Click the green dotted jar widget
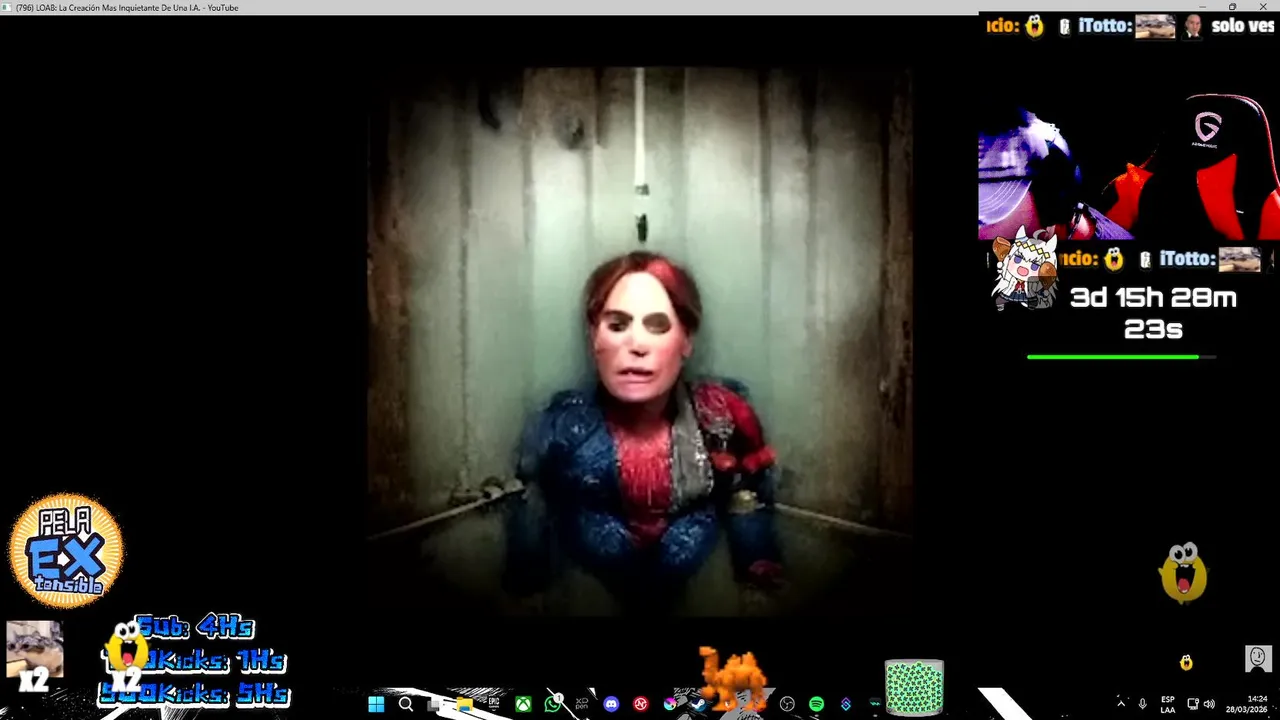Screen dimensions: 1280x720 pos(914,687)
